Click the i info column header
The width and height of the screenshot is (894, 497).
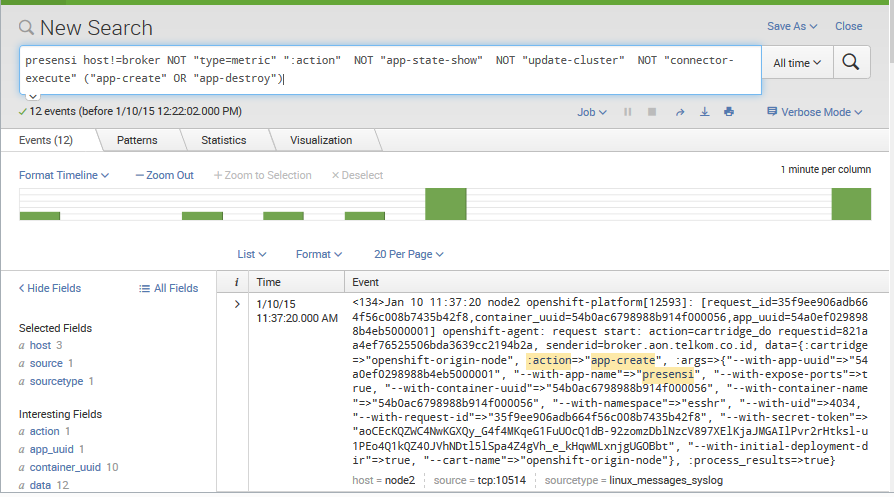pyautogui.click(x=237, y=282)
